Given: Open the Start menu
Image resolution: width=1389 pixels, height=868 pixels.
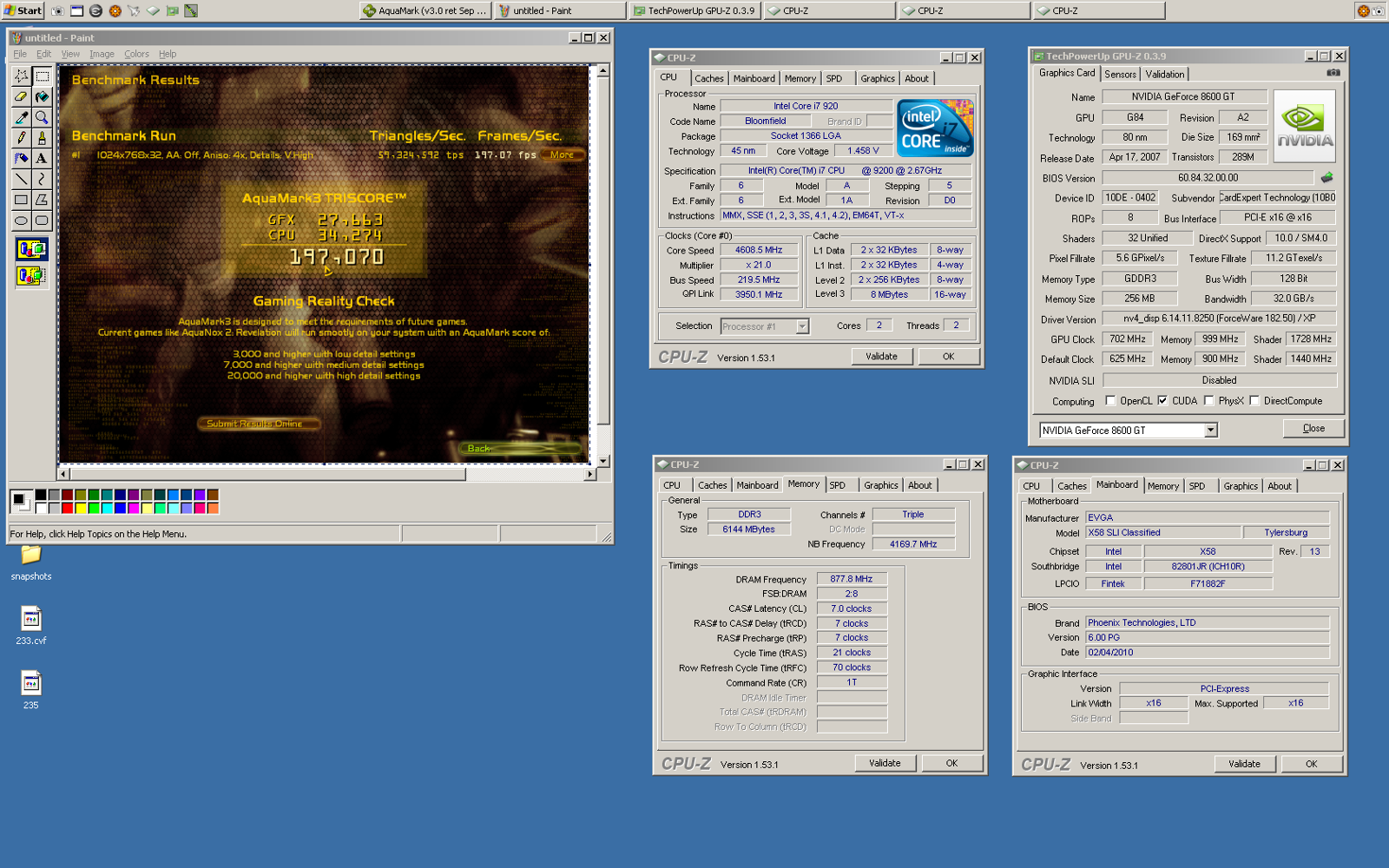Looking at the screenshot, I should click(x=23, y=10).
